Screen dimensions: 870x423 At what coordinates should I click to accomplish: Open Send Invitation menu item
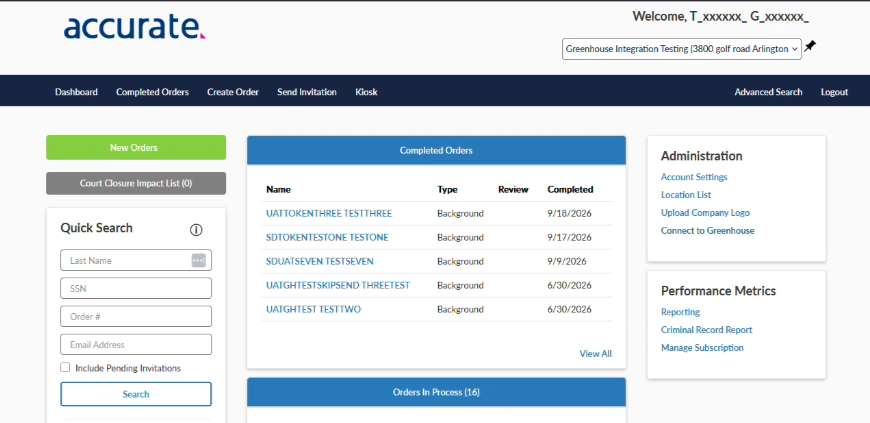307,92
